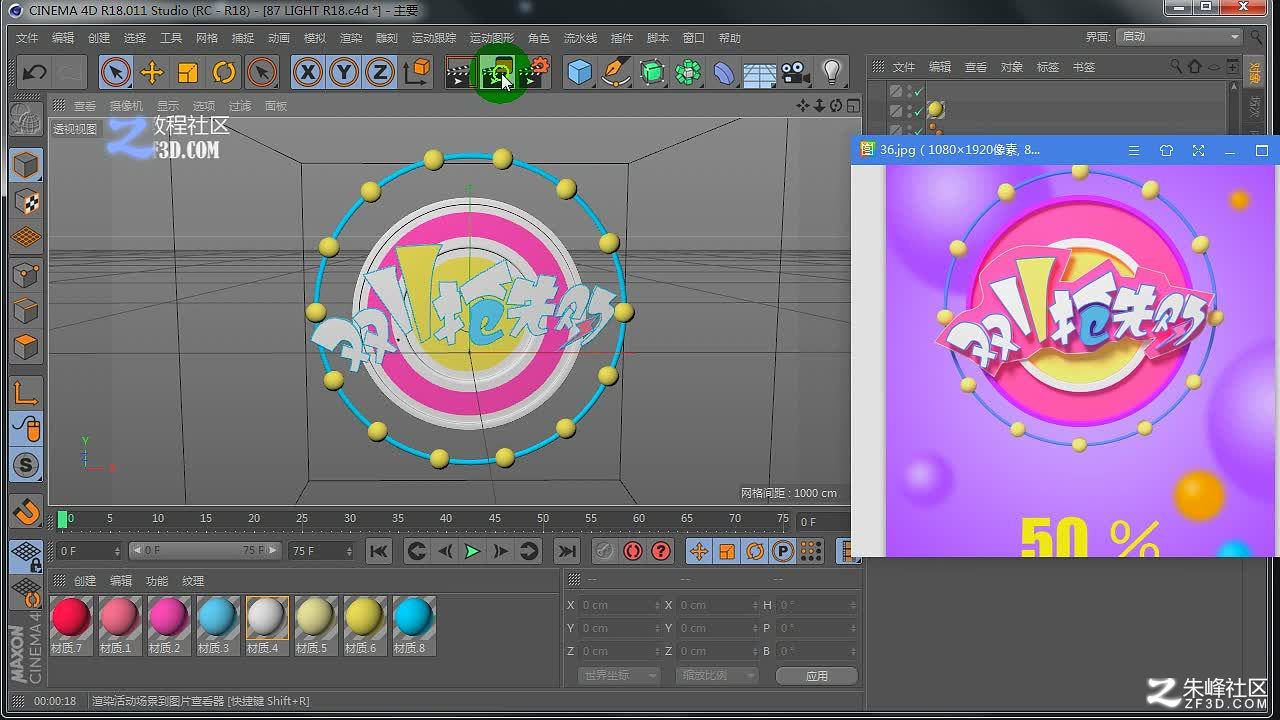
Task: Click frame 45 on the timeline ruler
Action: (x=495, y=519)
